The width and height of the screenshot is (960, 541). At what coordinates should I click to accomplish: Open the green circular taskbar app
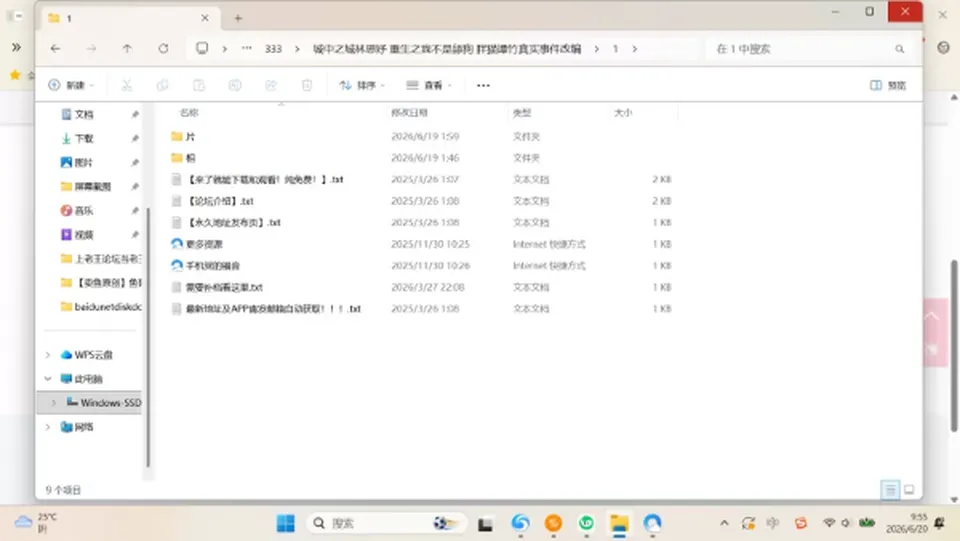(587, 523)
